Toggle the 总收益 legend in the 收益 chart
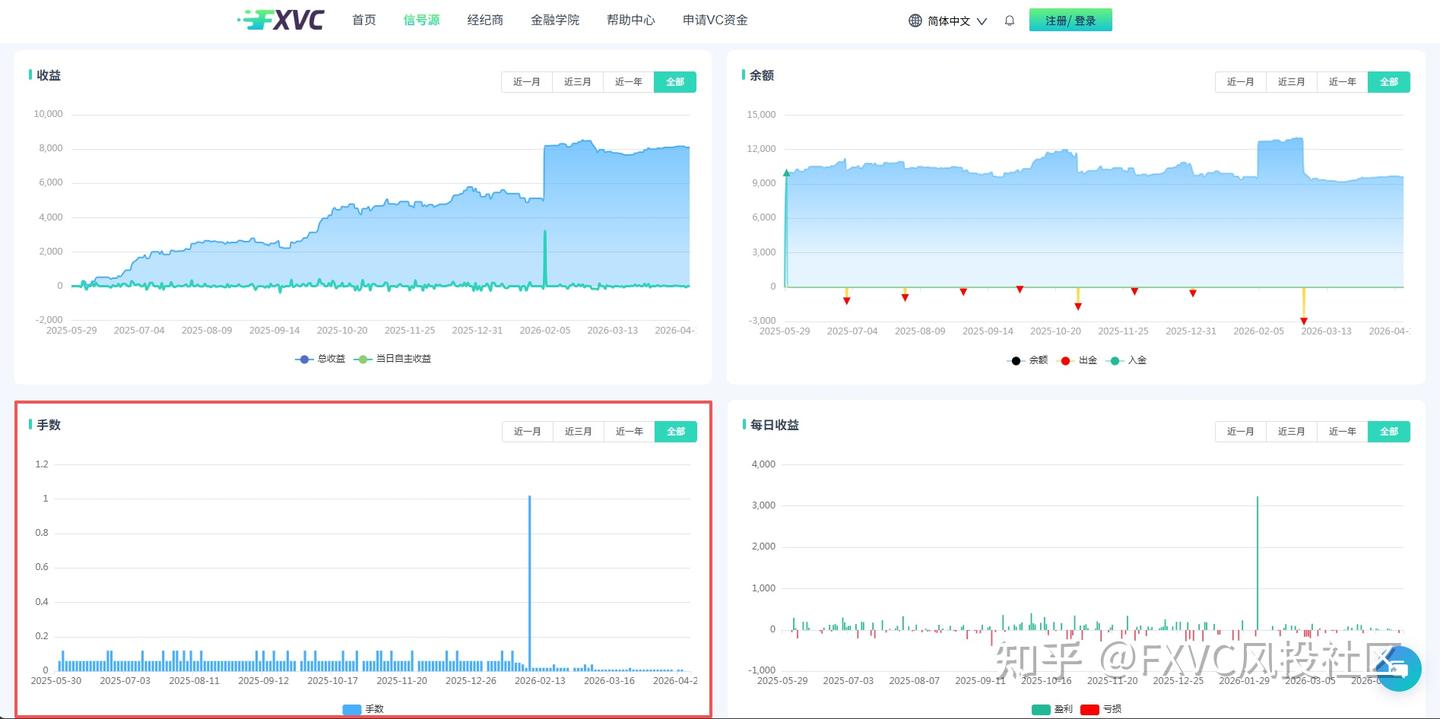The height and width of the screenshot is (719, 1440). [x=322, y=359]
